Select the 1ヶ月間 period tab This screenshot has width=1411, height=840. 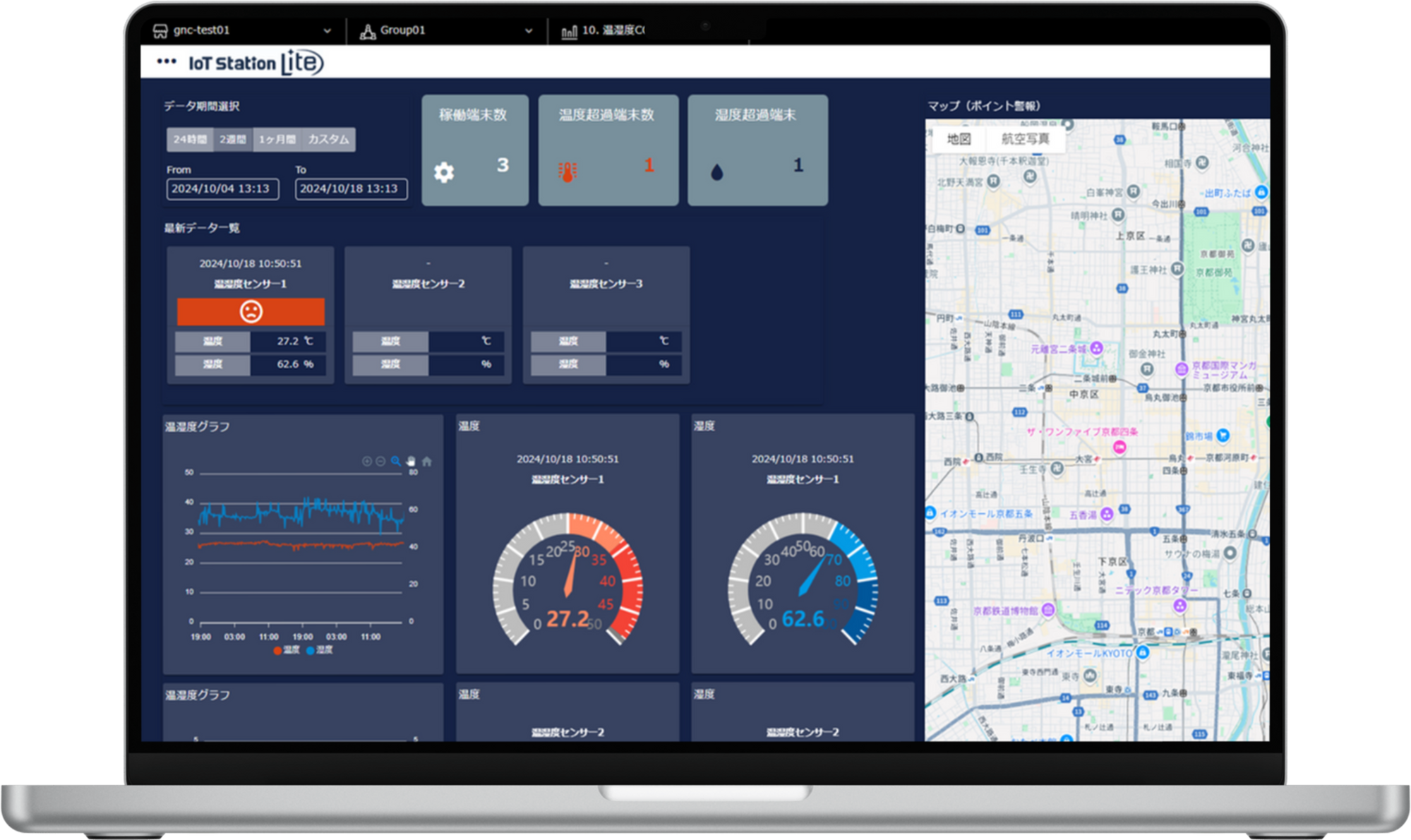(277, 140)
